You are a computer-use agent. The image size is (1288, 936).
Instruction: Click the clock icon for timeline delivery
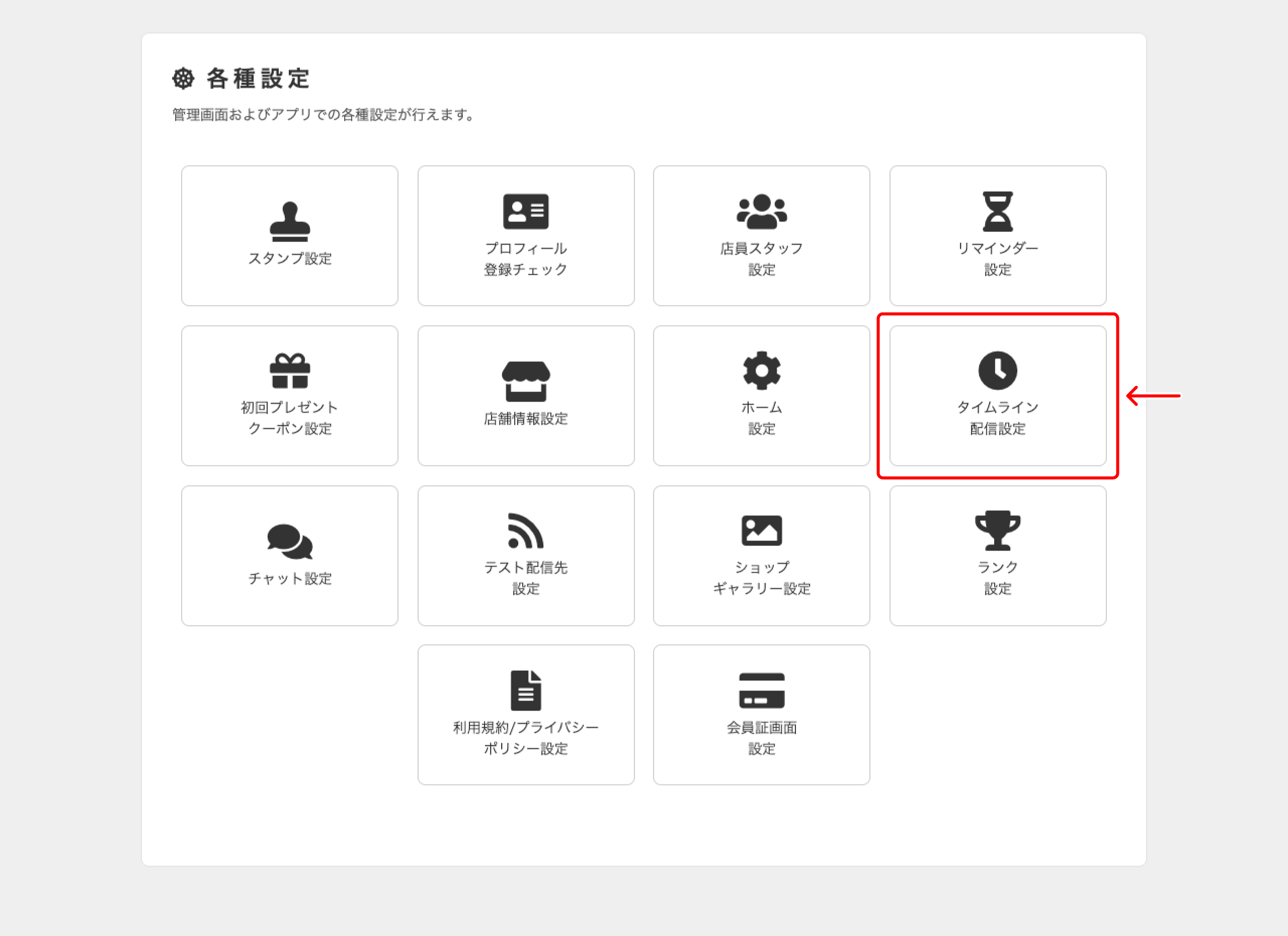[x=998, y=371]
